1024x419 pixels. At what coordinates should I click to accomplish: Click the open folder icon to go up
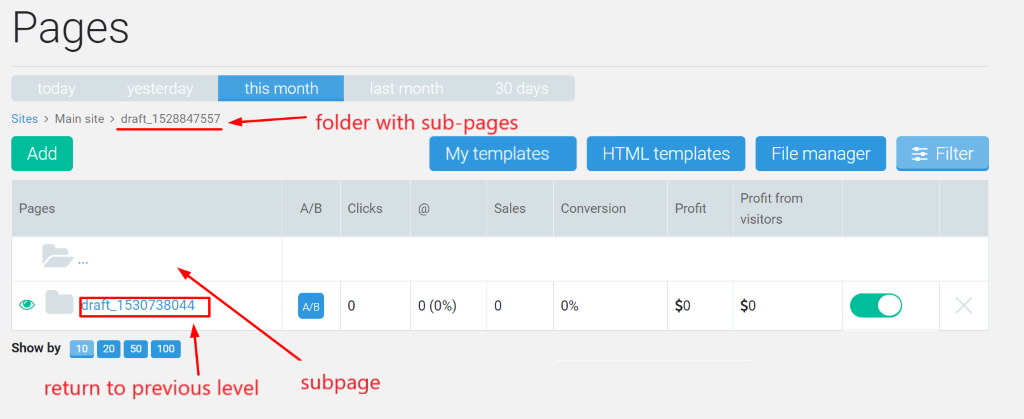(x=57, y=255)
